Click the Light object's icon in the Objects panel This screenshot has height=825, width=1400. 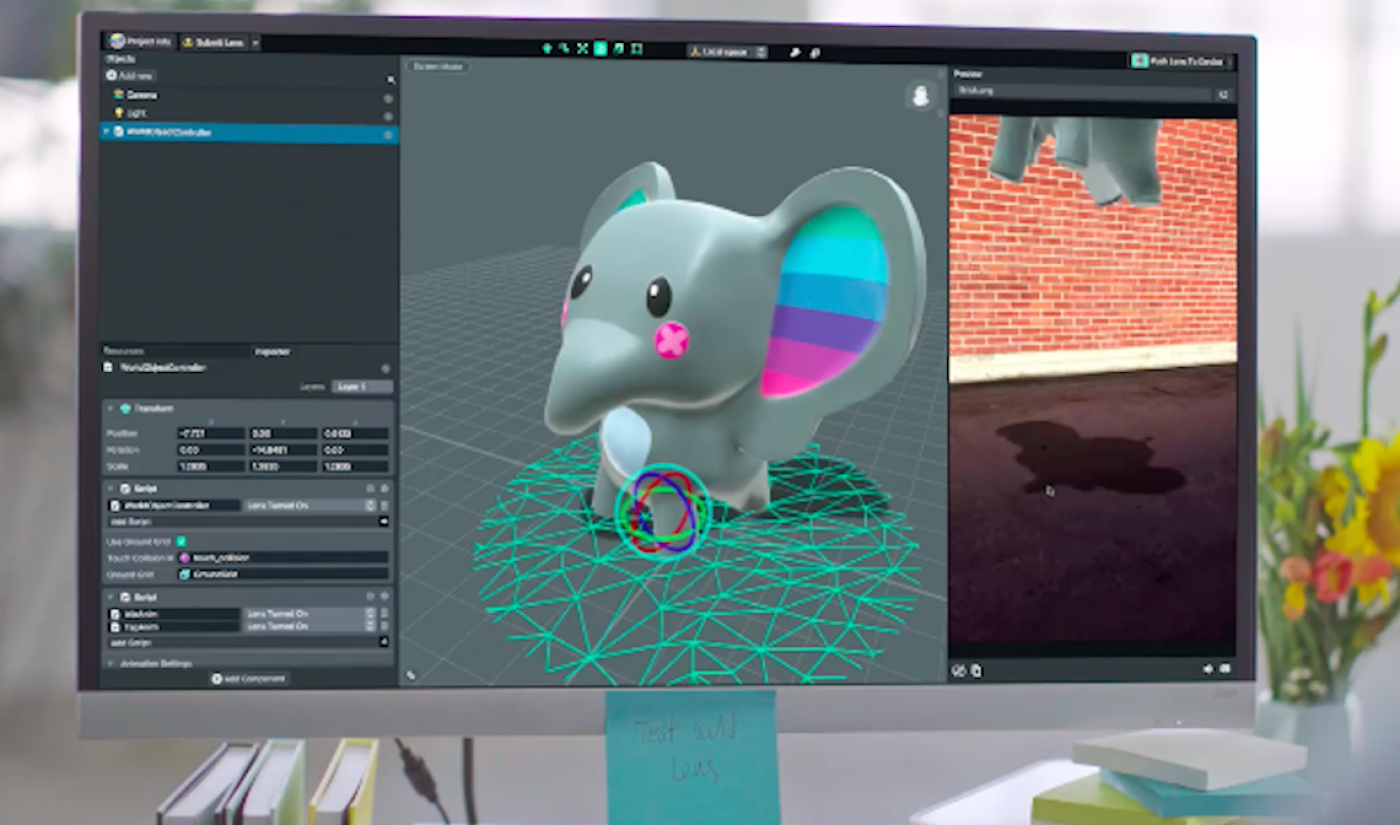(119, 112)
